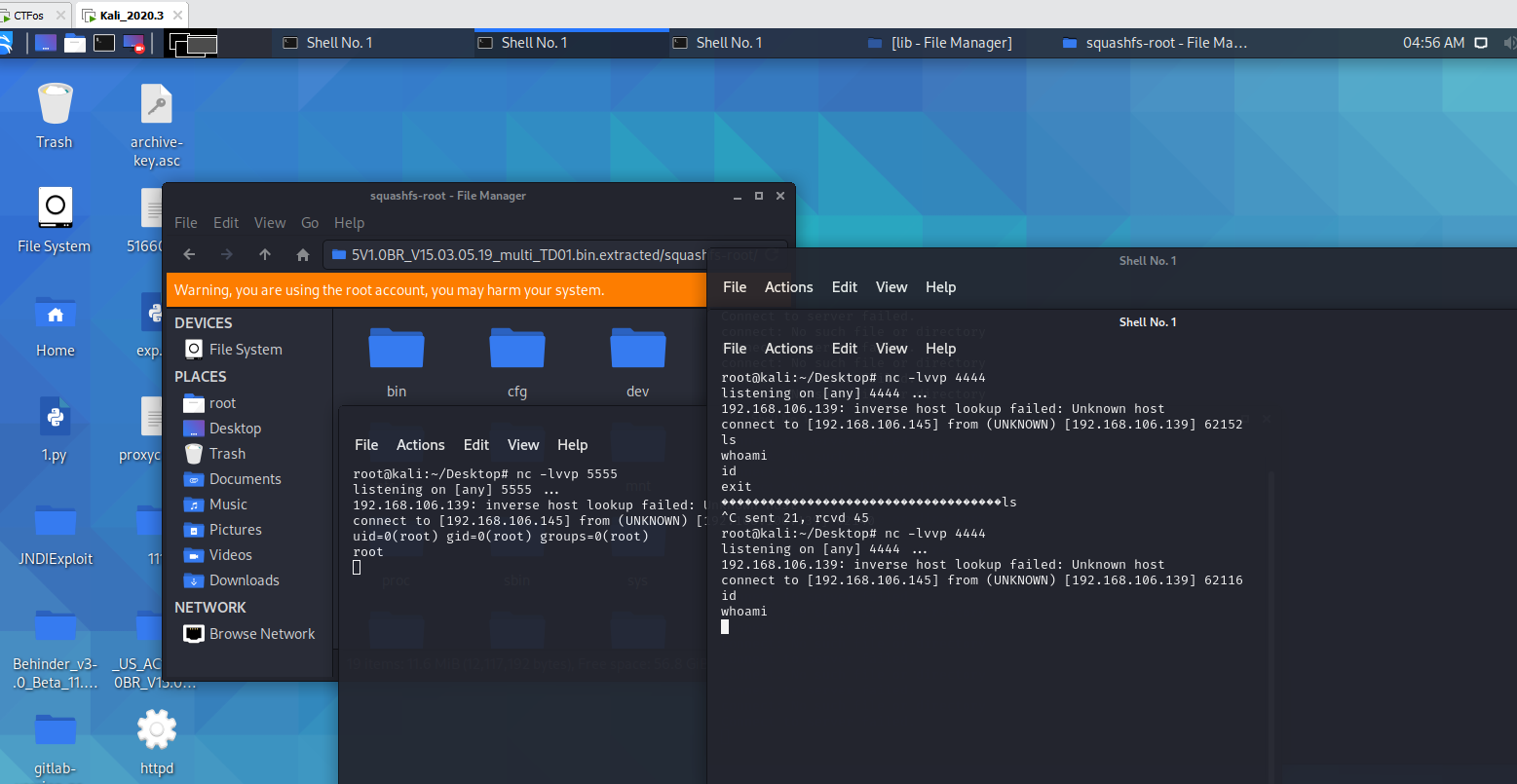
Task: Click the show desktop panel launcher
Action: pos(46,43)
